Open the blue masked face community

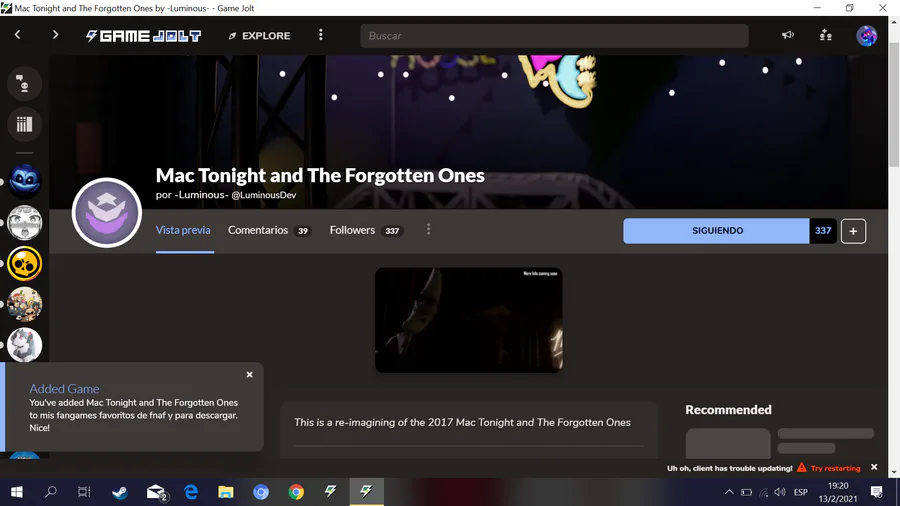click(x=24, y=181)
